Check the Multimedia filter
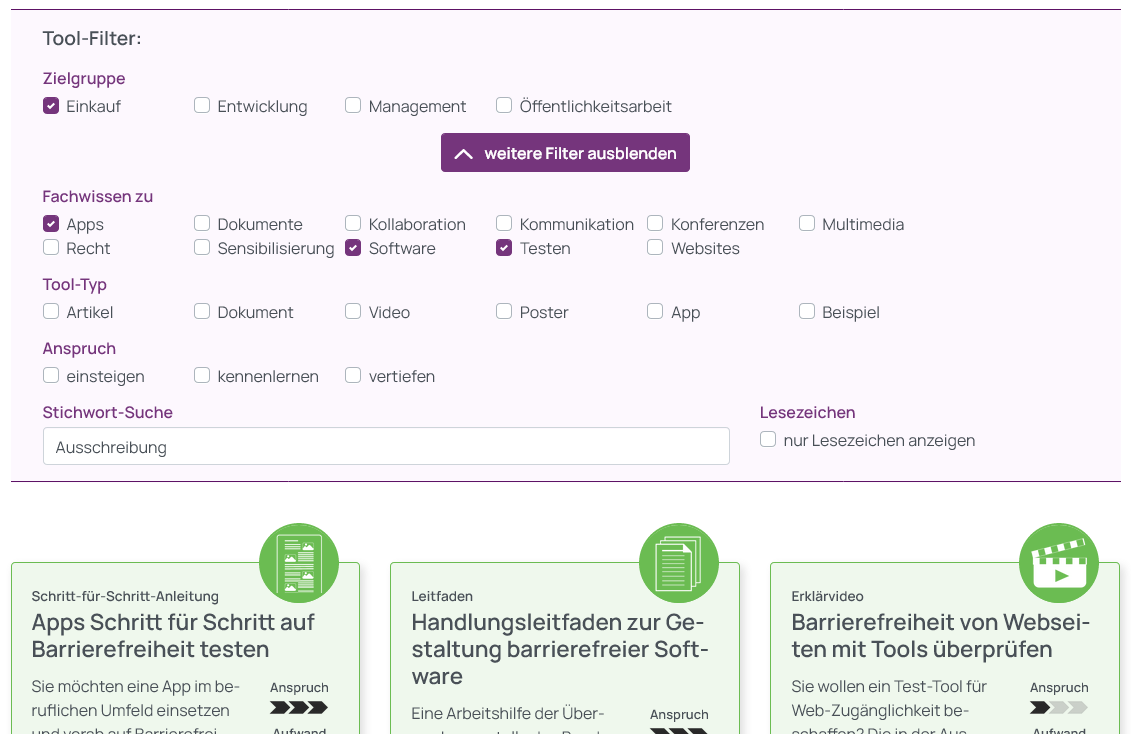Image resolution: width=1131 pixels, height=734 pixels. 806,223
